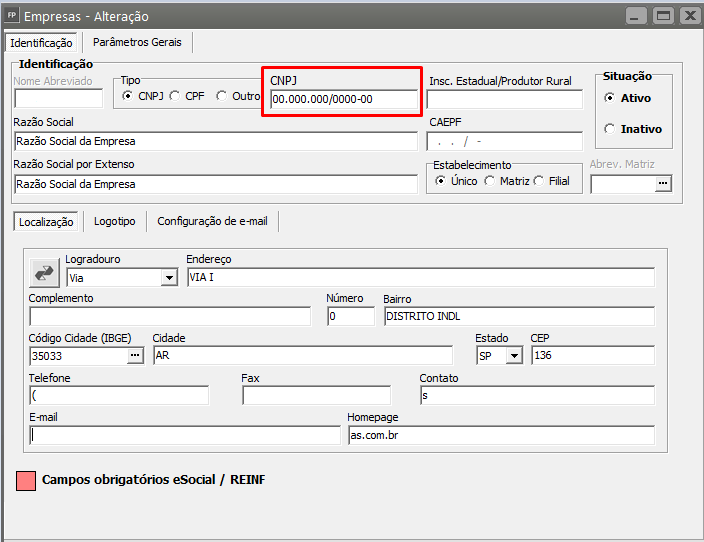Click the CNPJ number field
Viewport: 704px width, 542px height.
click(x=343, y=99)
